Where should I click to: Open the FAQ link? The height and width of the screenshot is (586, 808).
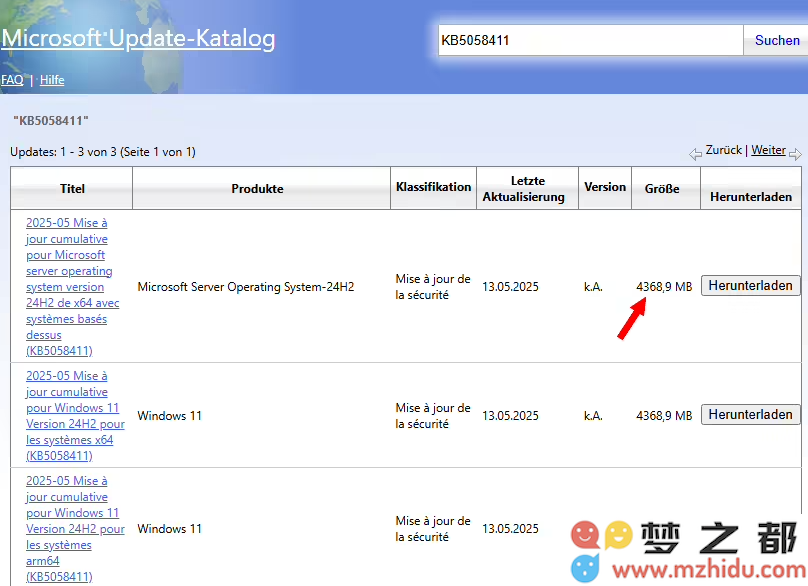[x=12, y=80]
